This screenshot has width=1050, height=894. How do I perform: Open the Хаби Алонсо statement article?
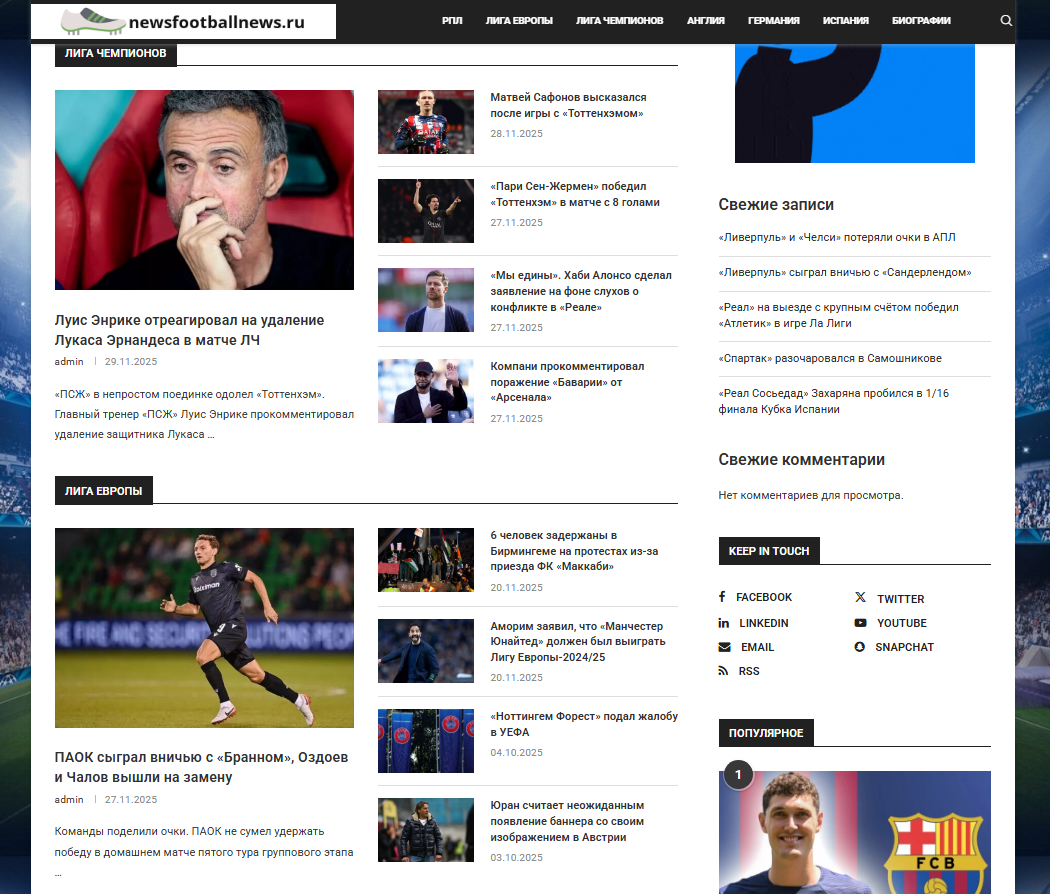pos(581,291)
